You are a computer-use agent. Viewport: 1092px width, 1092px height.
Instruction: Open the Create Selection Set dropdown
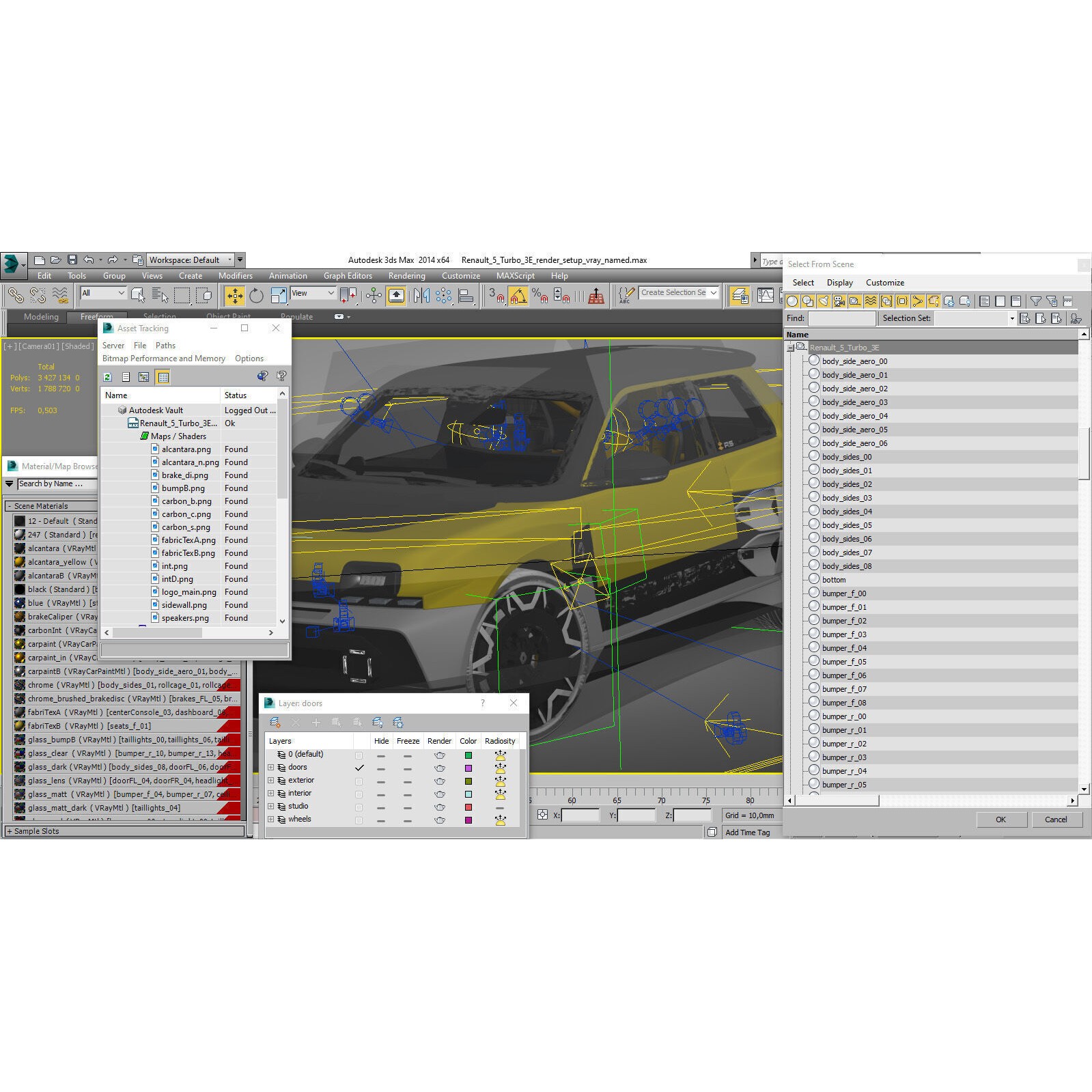point(679,292)
